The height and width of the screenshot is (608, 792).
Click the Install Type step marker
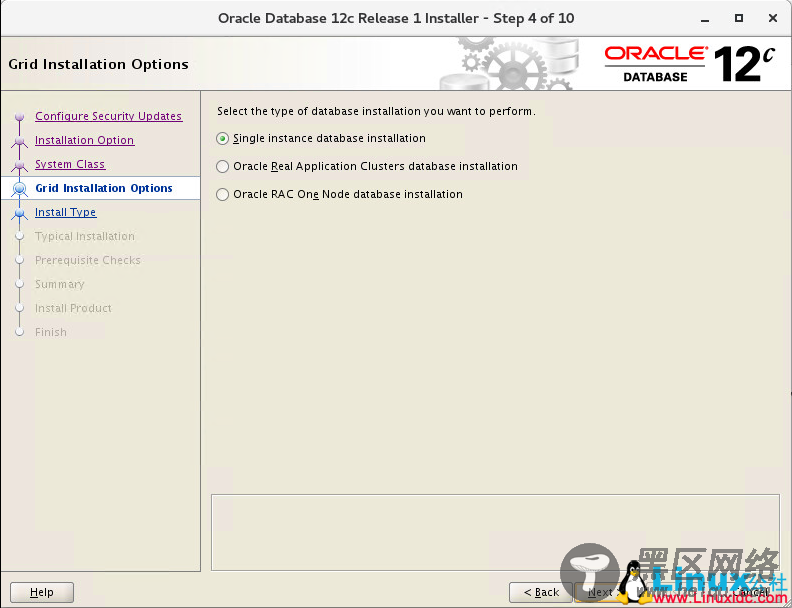click(20, 213)
